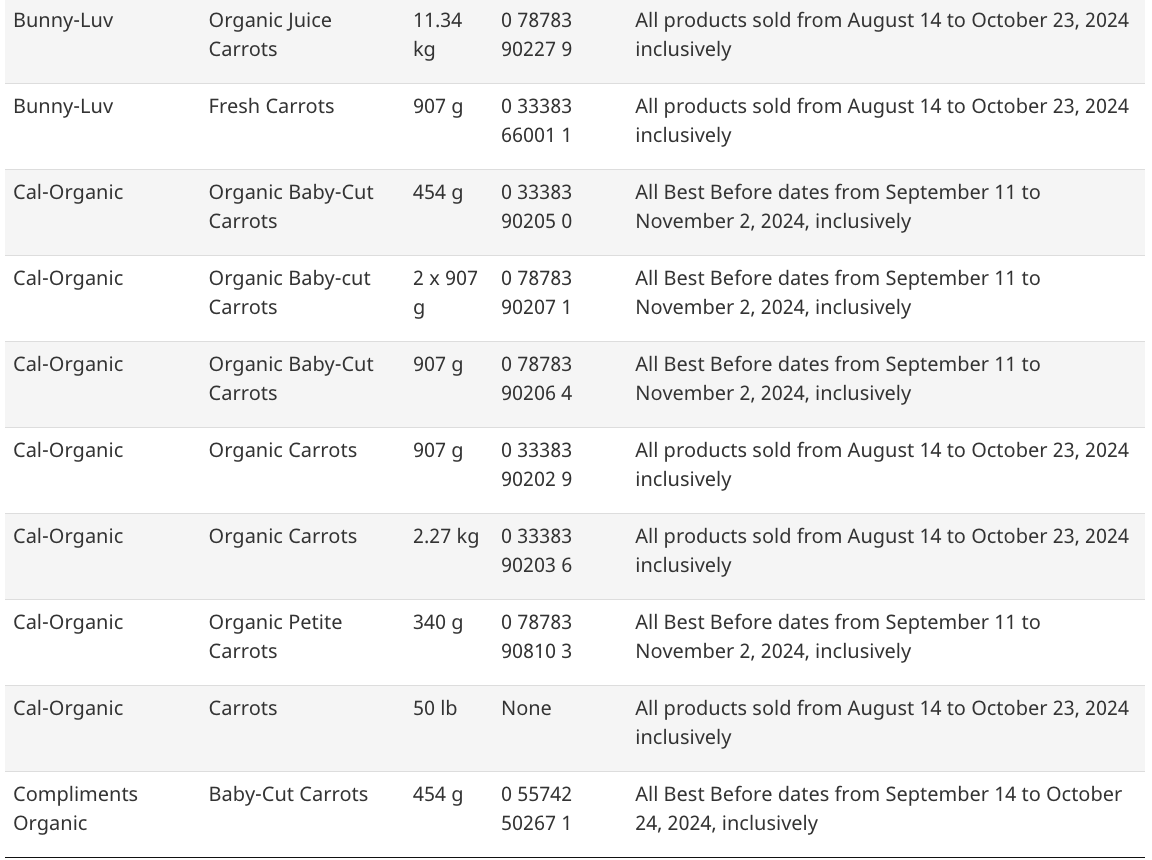Image resolution: width=1152 pixels, height=860 pixels.
Task: Select Organic Petite Carrots product name
Action: [x=276, y=636]
